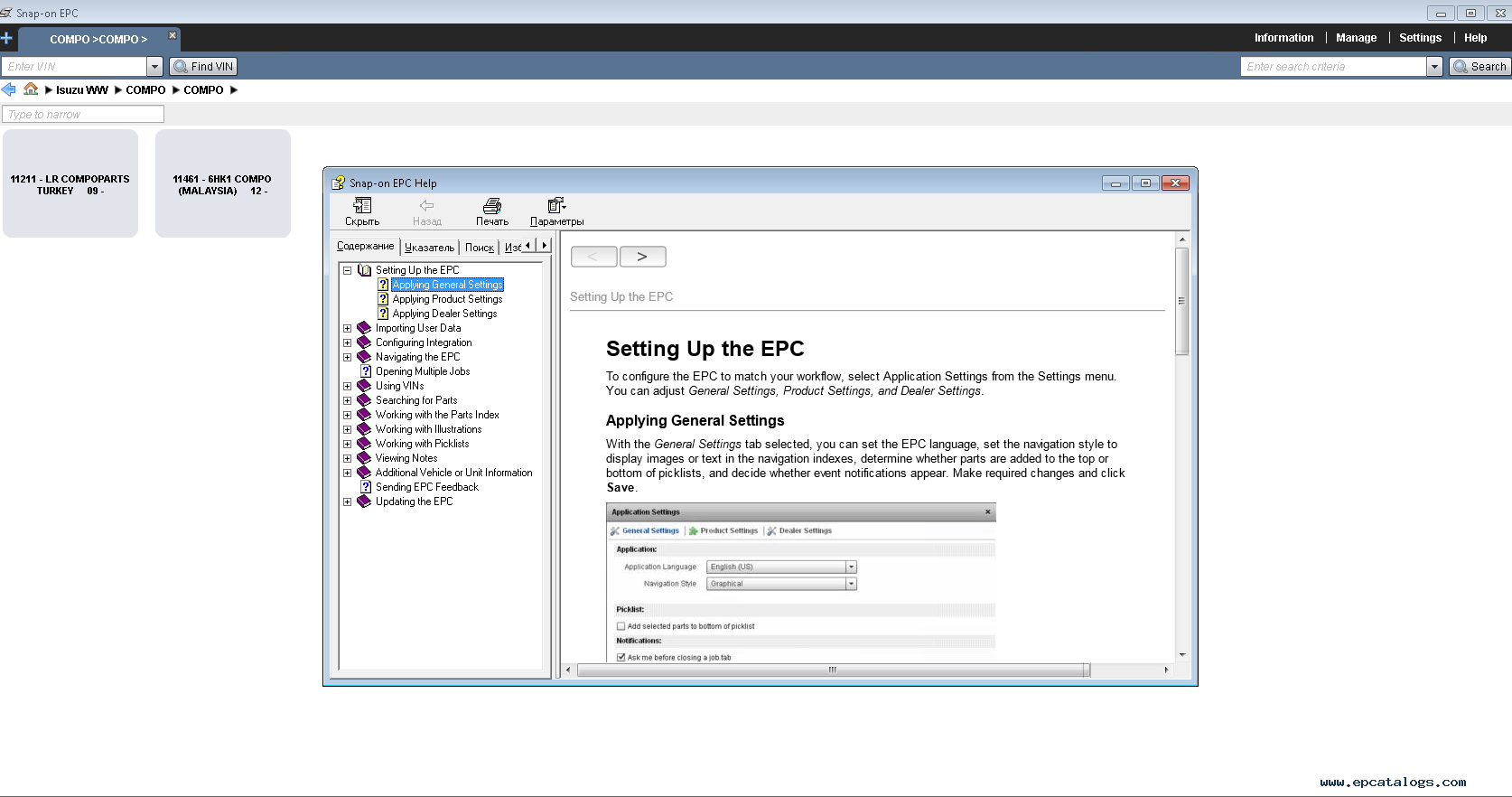Open 11211 - LR COMPOPARTS TURKEY tile
The image size is (1512, 797).
pos(70,183)
